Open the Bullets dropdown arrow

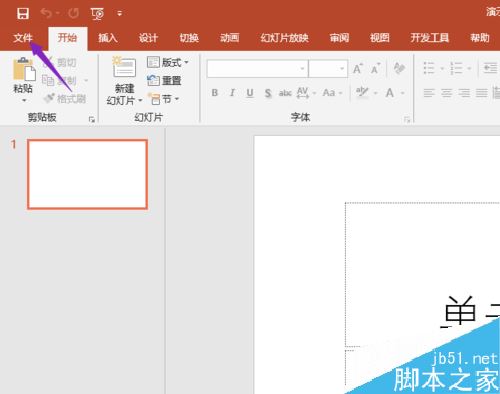click(x=442, y=68)
